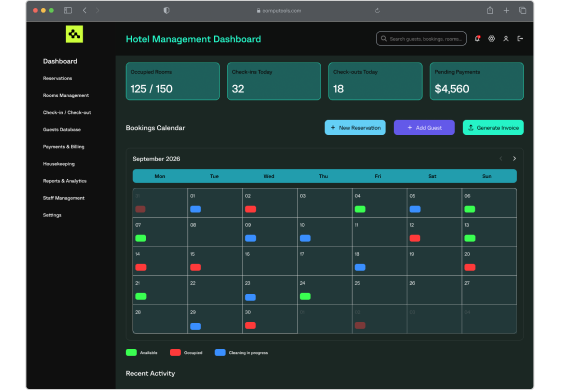Click the green marker on September 07

(x=141, y=238)
